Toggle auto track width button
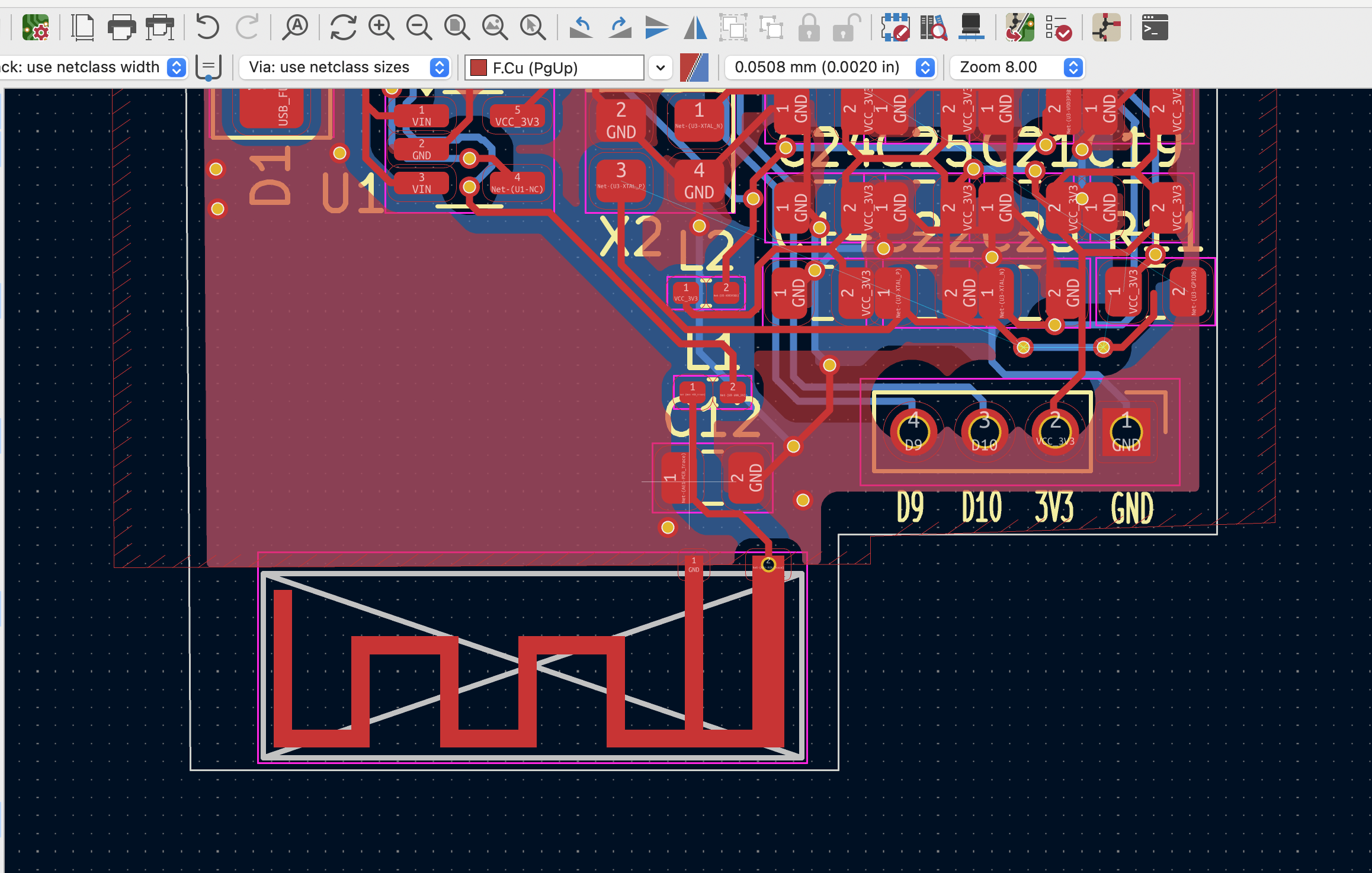Viewport: 1372px width, 873px height. [x=209, y=68]
